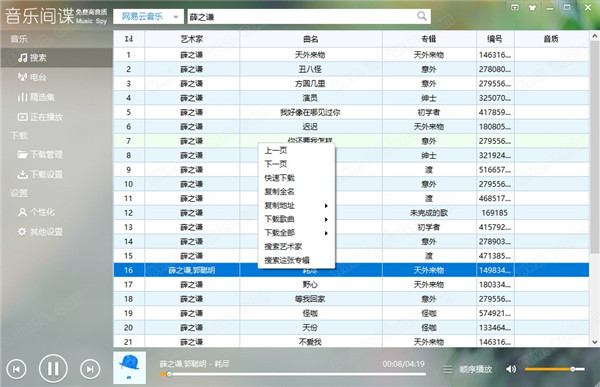Select the song 迟迟
The image size is (600, 387).
tap(310, 127)
